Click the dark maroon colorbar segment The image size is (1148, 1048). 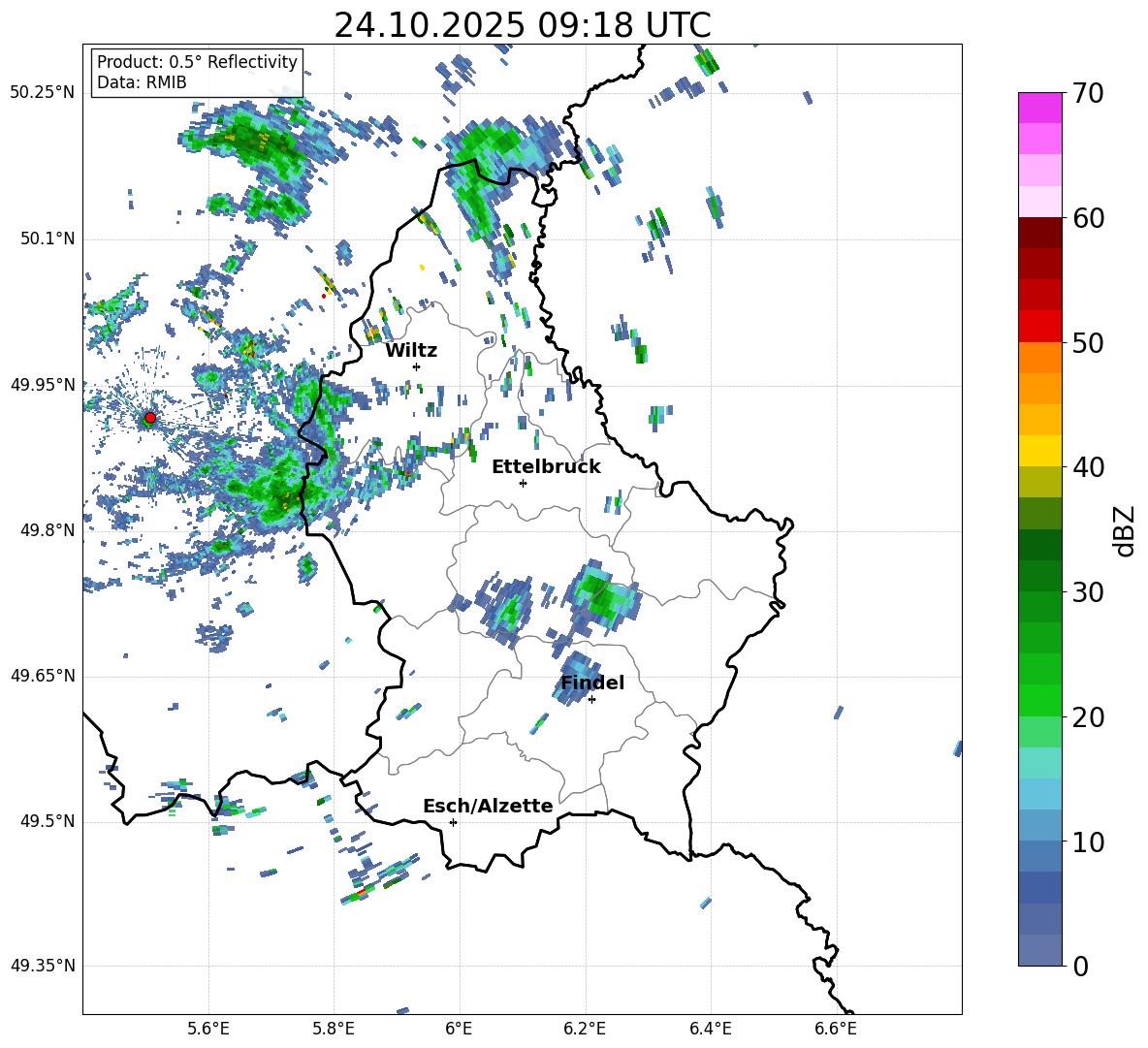(1039, 233)
